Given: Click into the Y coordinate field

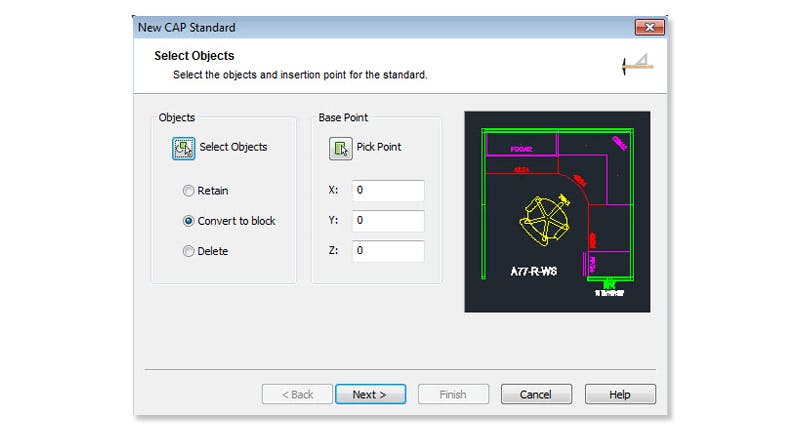Looking at the screenshot, I should tap(388, 220).
